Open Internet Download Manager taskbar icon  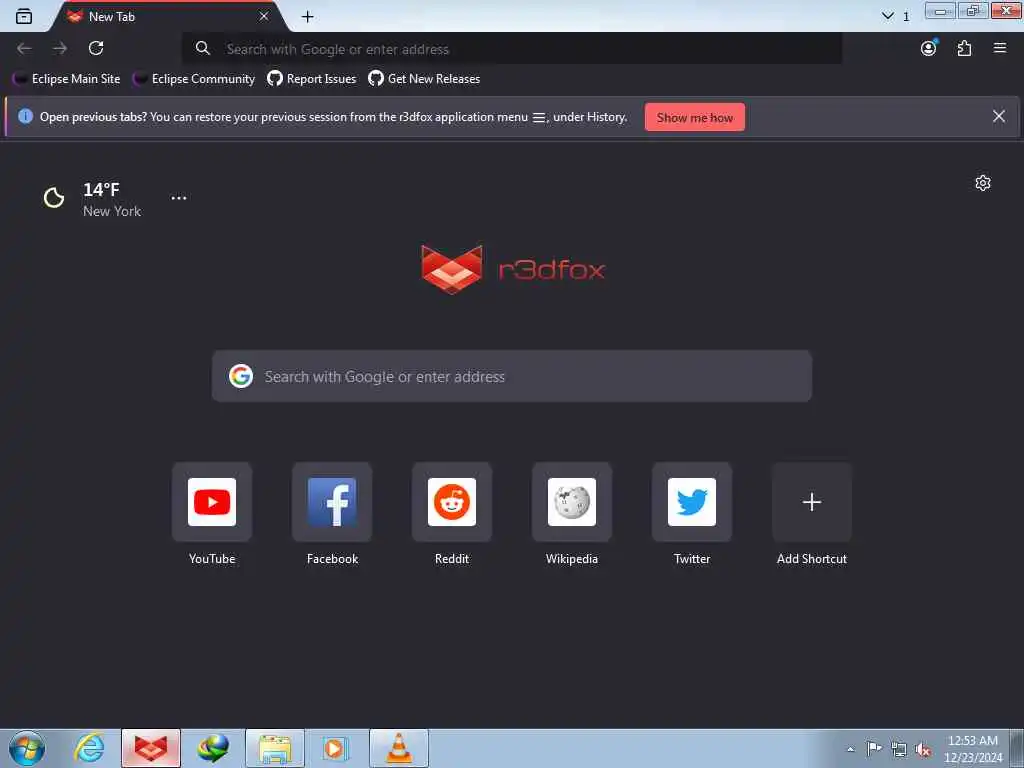[x=213, y=748]
